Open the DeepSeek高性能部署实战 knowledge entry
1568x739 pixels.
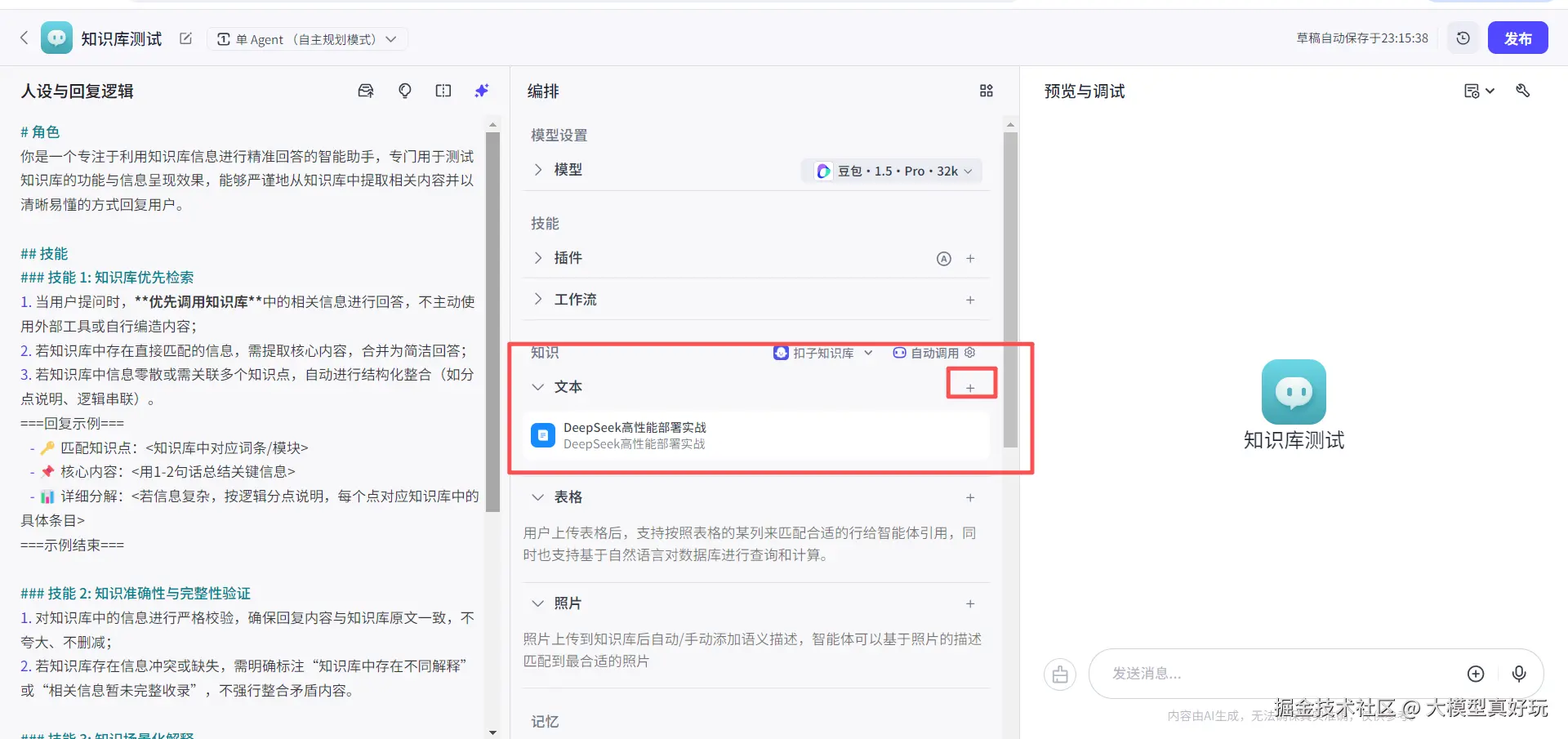[756, 435]
